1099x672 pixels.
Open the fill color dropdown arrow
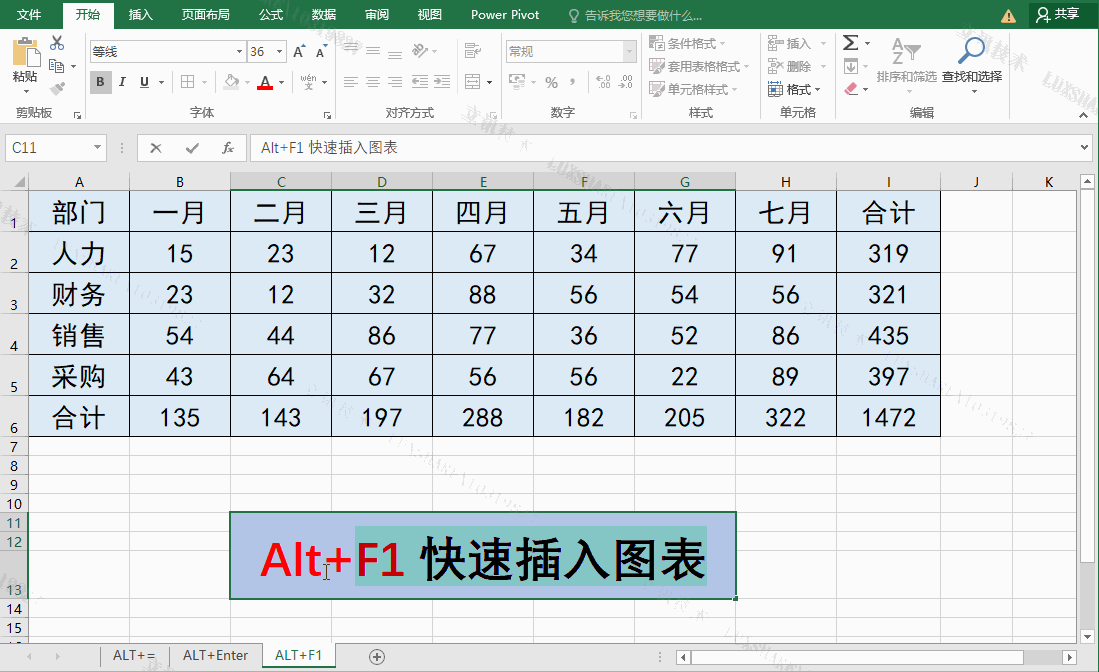click(247, 83)
